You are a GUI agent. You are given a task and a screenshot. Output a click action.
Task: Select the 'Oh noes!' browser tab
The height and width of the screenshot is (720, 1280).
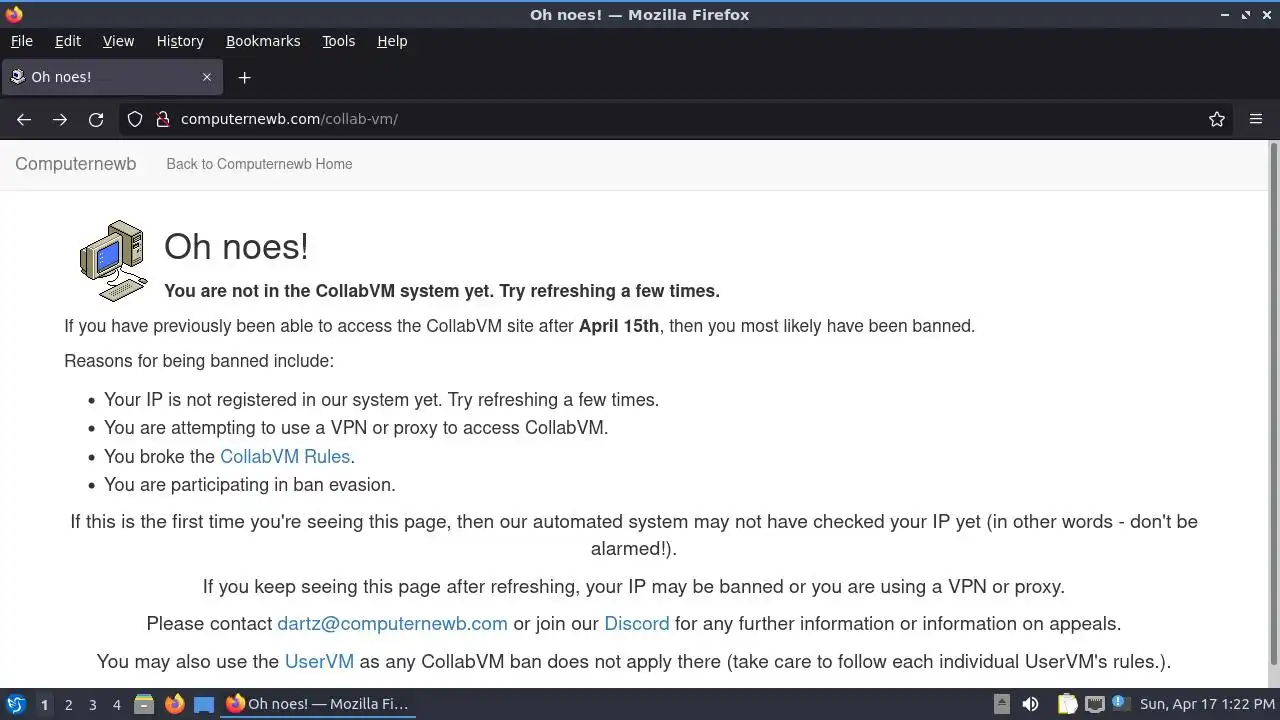[112, 77]
